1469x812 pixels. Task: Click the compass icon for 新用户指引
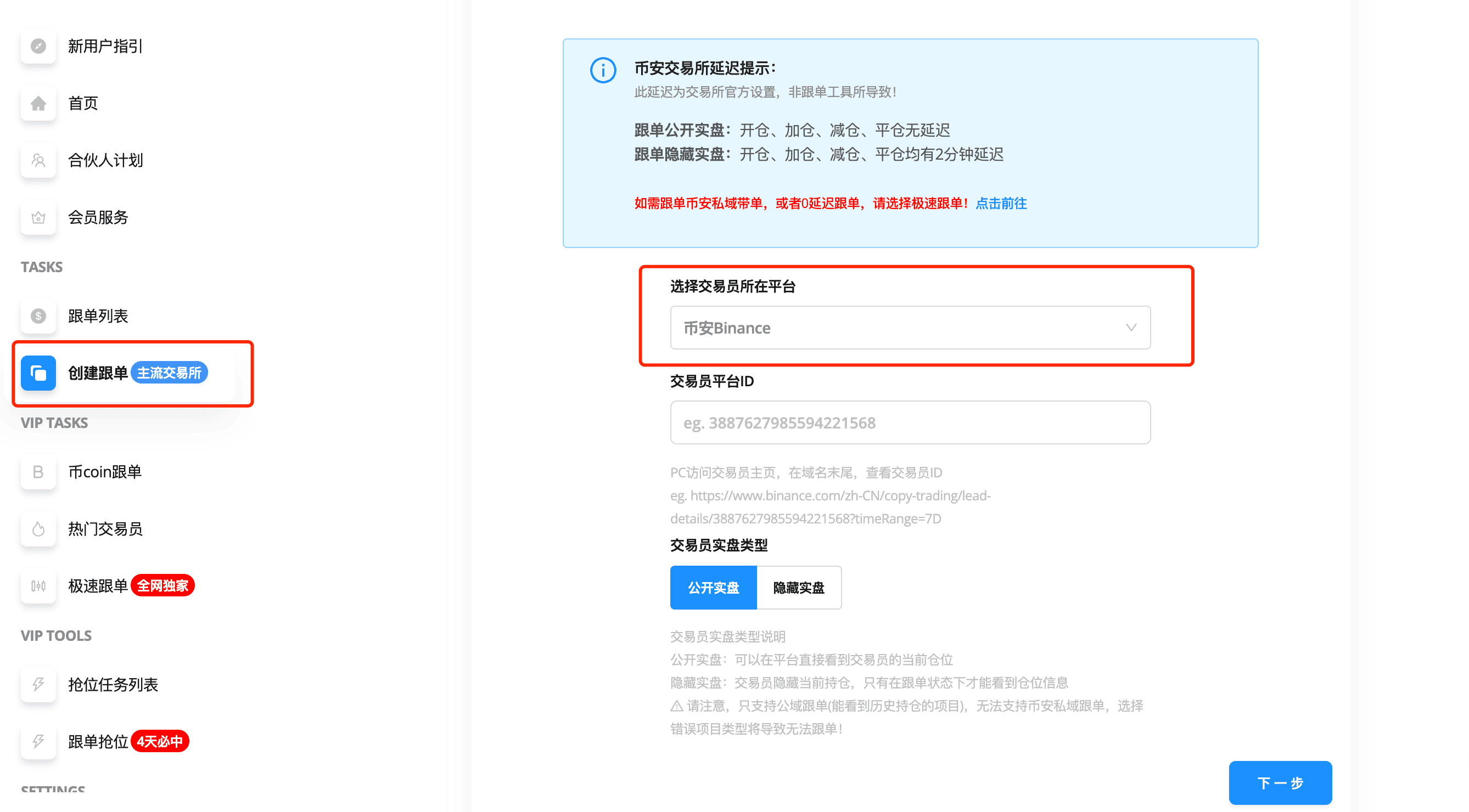(x=38, y=46)
